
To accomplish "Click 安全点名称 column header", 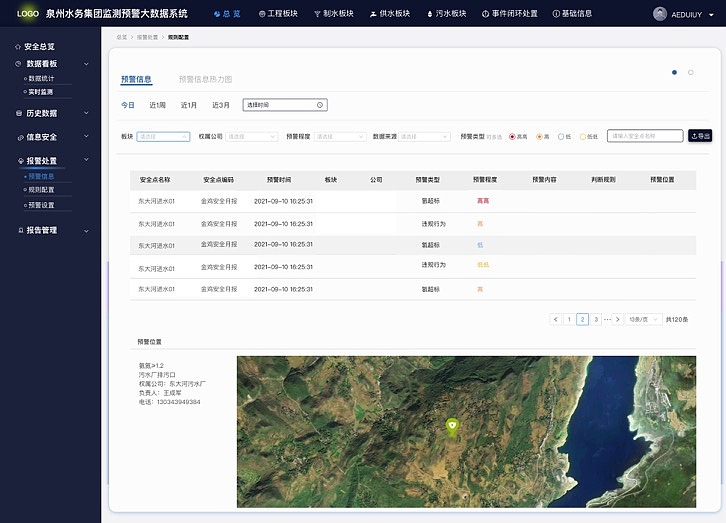I will coord(155,180).
